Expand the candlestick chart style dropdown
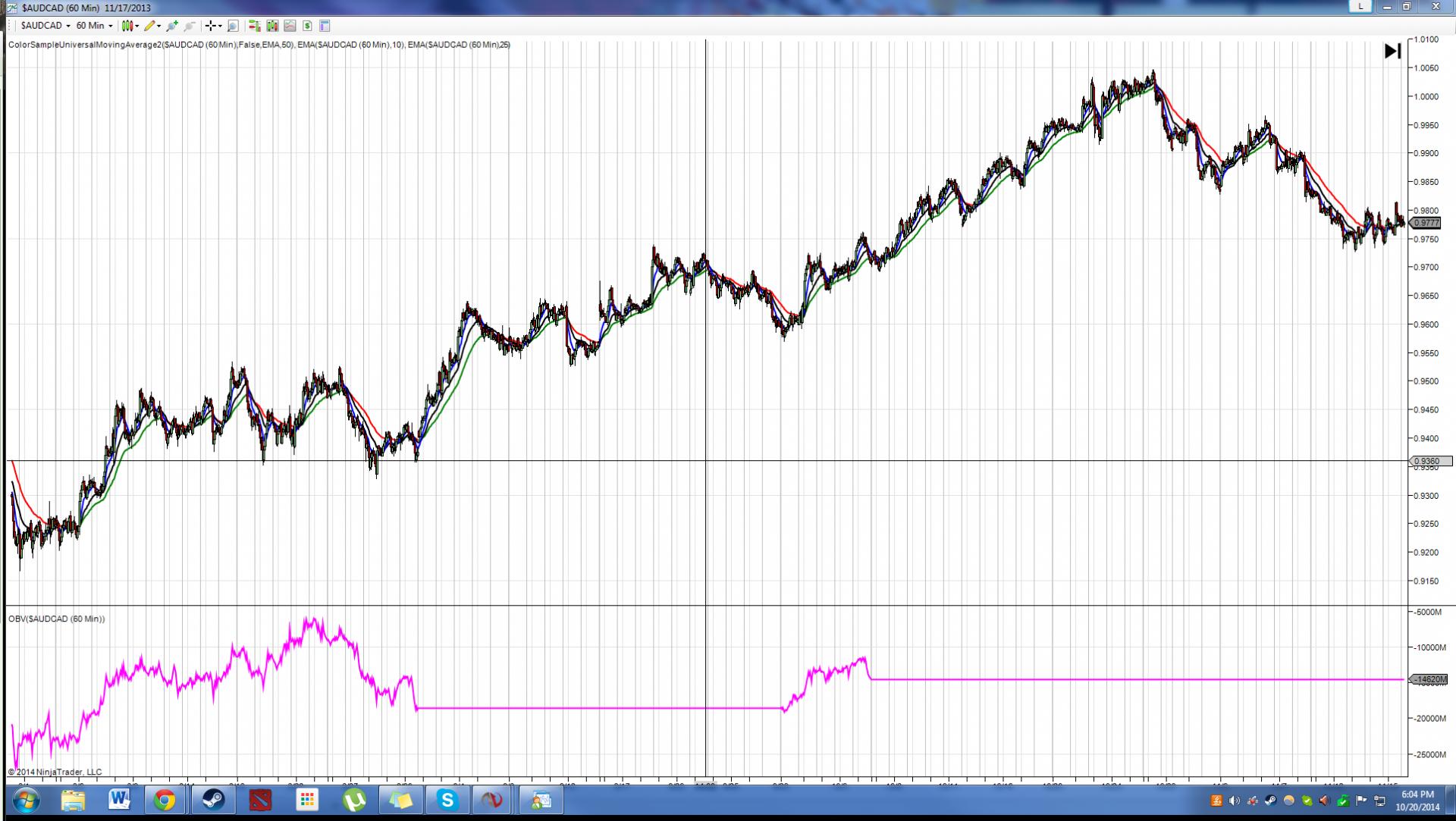Viewport: 1456px width, 821px height. [136, 26]
